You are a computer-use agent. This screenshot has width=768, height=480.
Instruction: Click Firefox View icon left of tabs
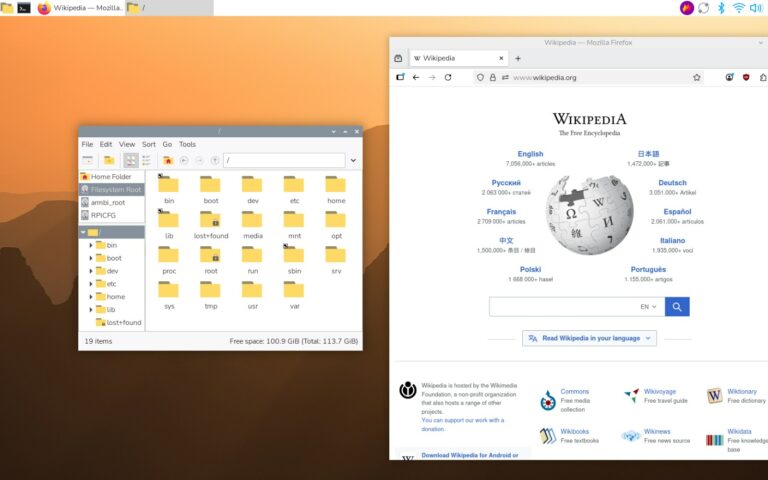point(398,58)
